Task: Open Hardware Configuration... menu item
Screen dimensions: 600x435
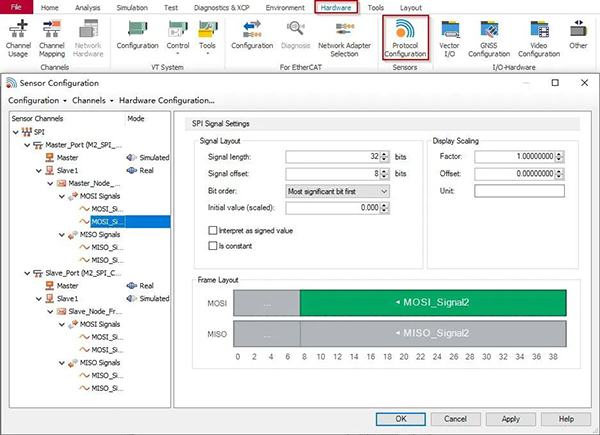Action: pyautogui.click(x=166, y=101)
